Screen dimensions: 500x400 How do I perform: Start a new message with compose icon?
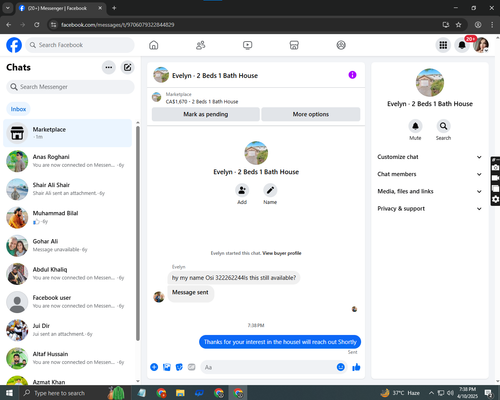(127, 67)
